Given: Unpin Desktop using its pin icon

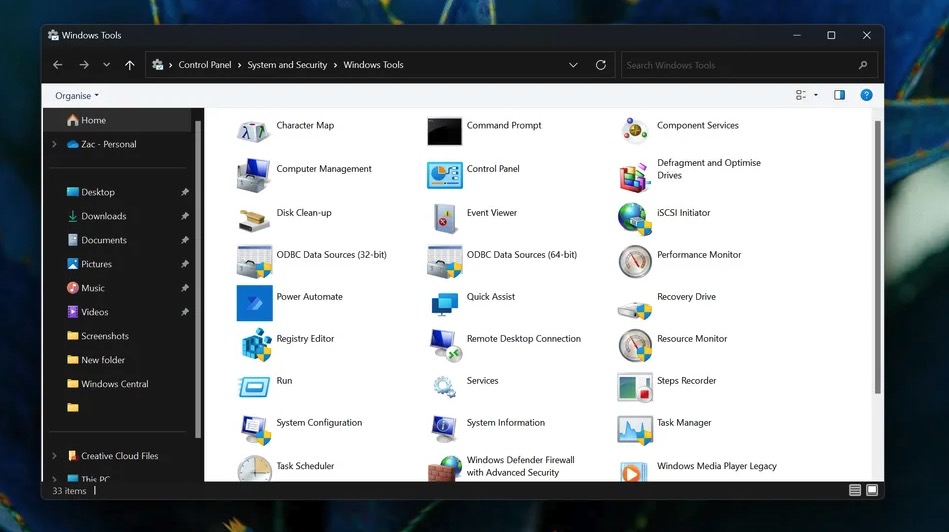Looking at the screenshot, I should pyautogui.click(x=185, y=192).
